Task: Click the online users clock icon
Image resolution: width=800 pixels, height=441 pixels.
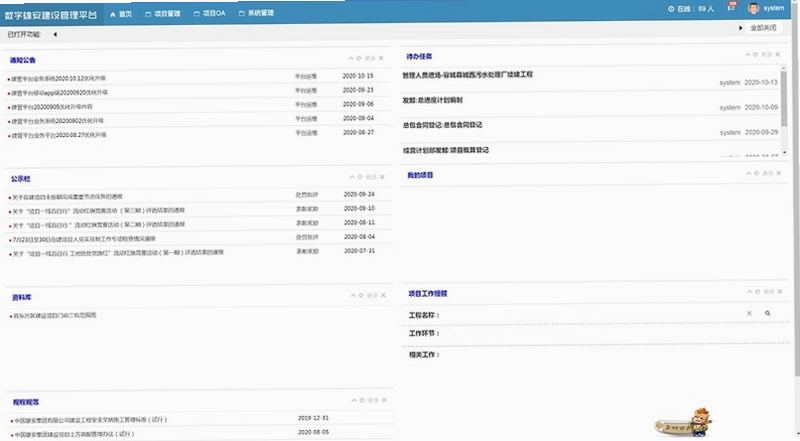Action: tap(671, 9)
